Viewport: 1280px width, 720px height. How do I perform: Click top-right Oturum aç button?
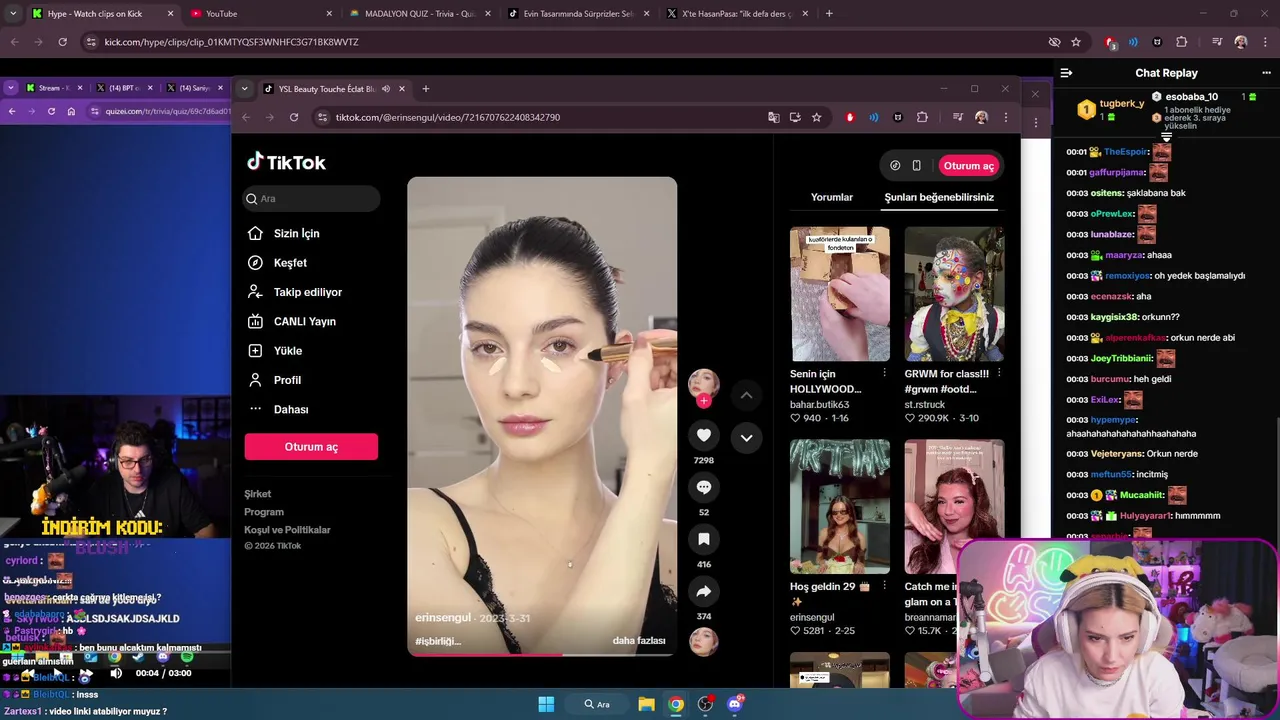point(969,166)
